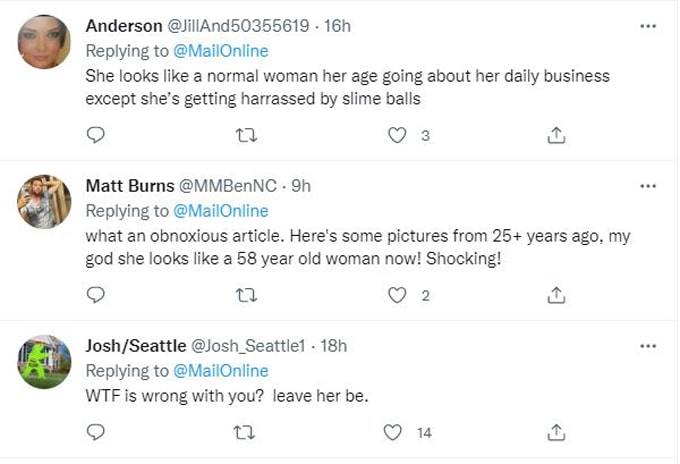View Matt Burns' profile picture
Screen dimensions: 680x464
[45, 202]
